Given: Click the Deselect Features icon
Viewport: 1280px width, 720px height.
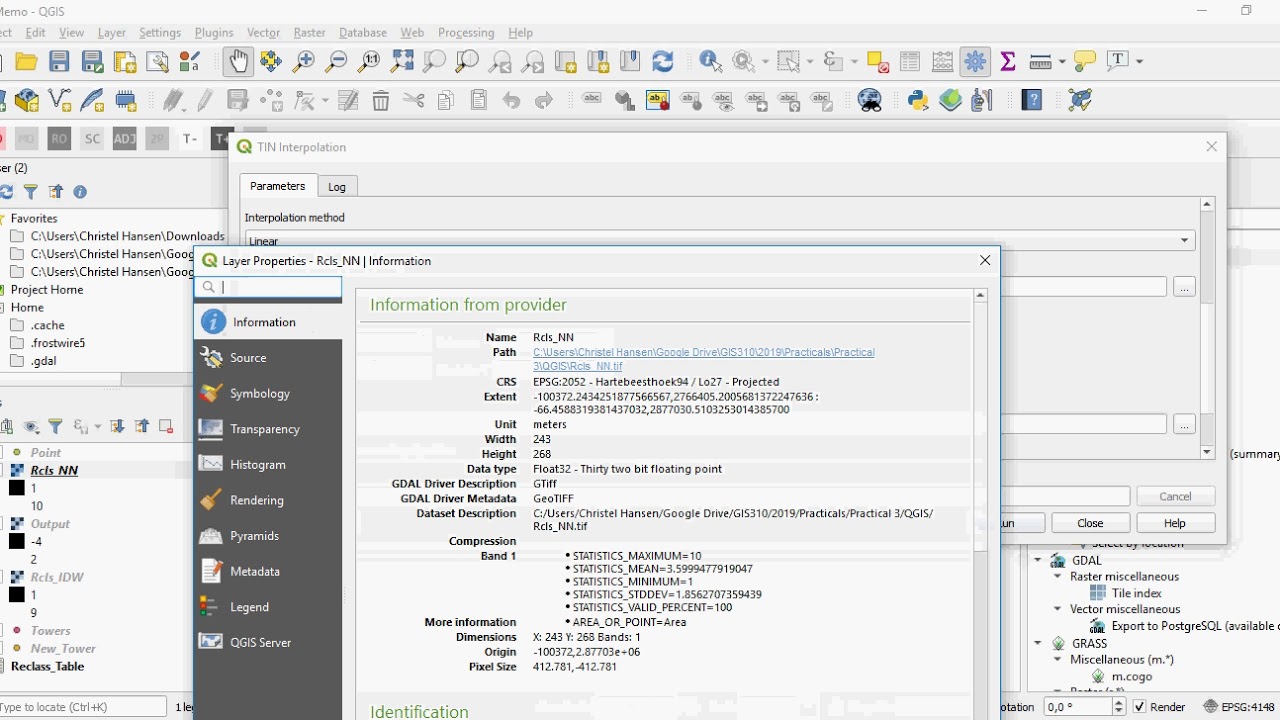Looking at the screenshot, I should 878,61.
